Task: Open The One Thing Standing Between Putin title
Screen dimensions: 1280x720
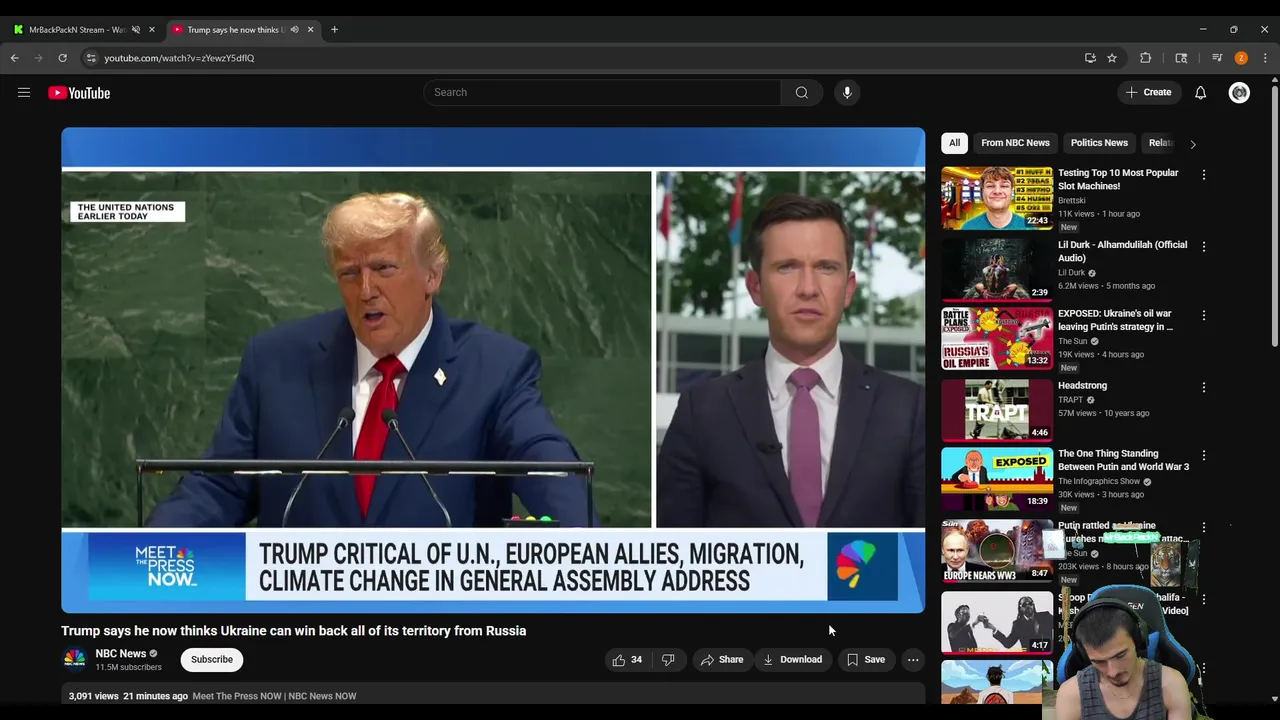Action: pyautogui.click(x=1123, y=460)
